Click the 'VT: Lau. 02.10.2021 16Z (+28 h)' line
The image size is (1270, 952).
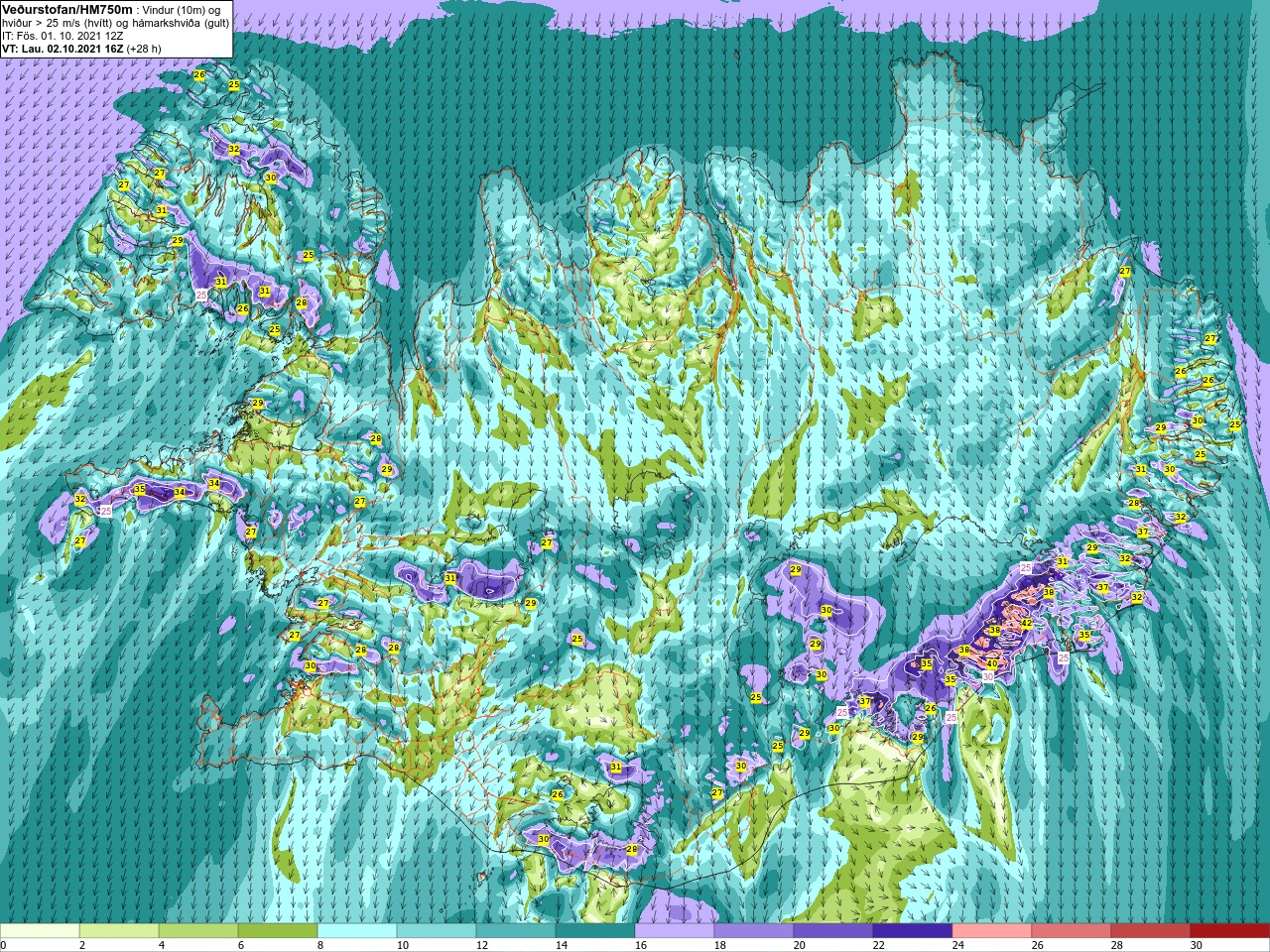point(81,49)
